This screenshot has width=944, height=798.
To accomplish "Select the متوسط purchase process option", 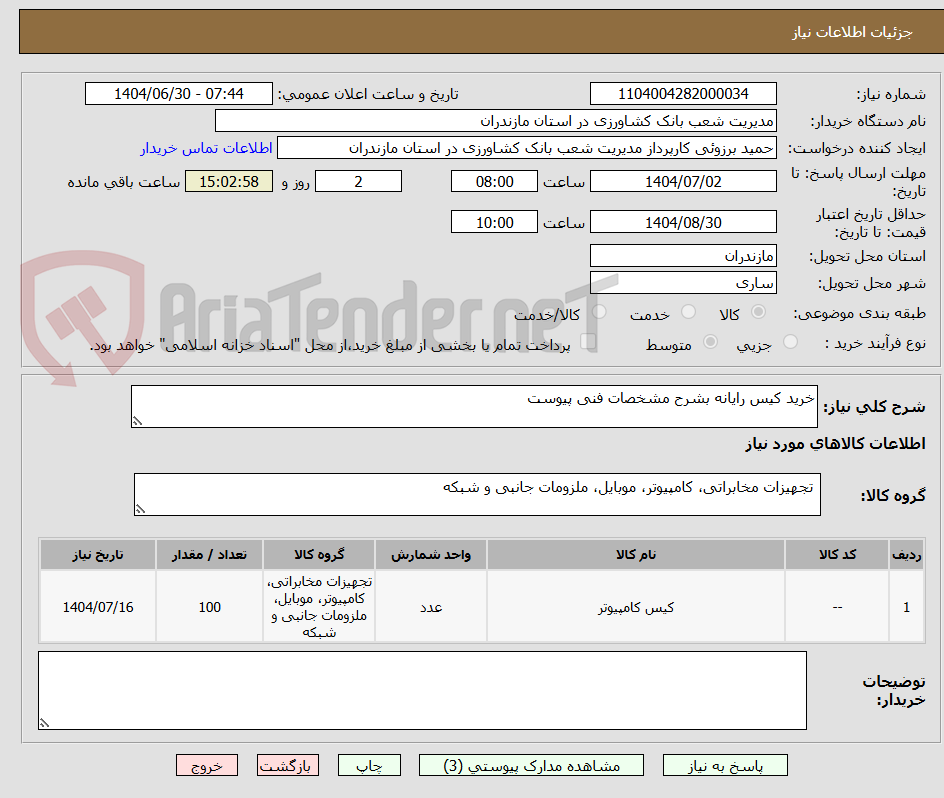I will tap(711, 339).
